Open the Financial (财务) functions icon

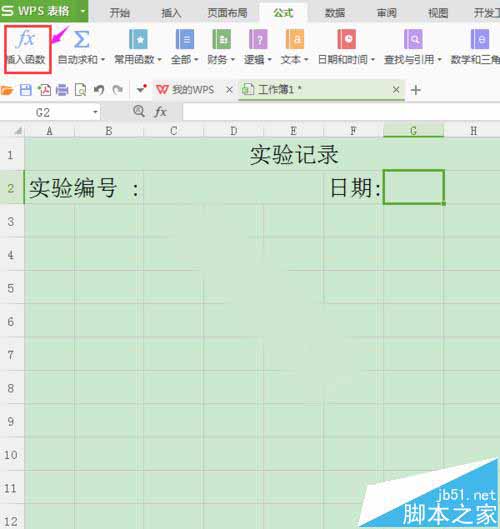pyautogui.click(x=221, y=39)
